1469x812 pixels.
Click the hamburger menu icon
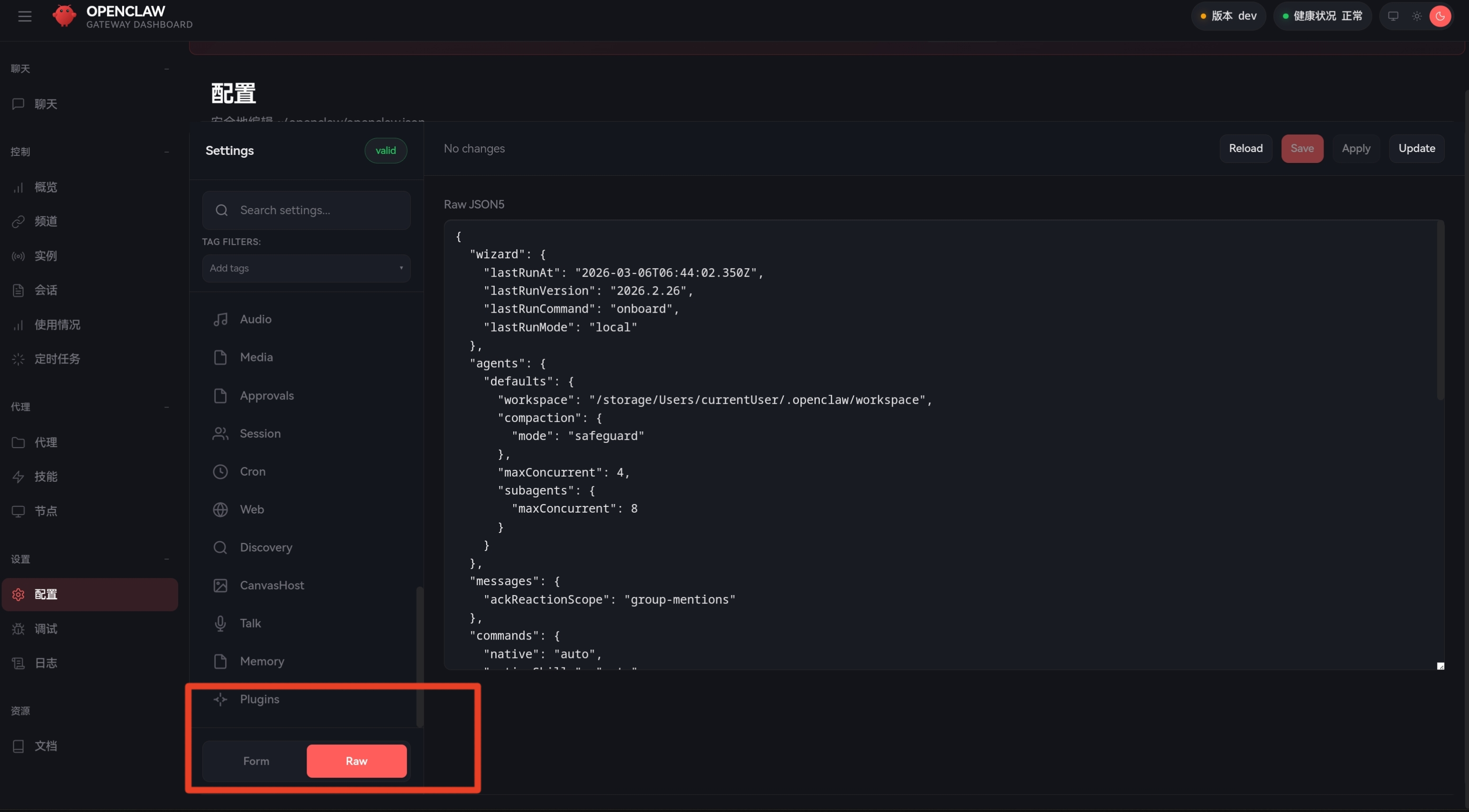(25, 16)
